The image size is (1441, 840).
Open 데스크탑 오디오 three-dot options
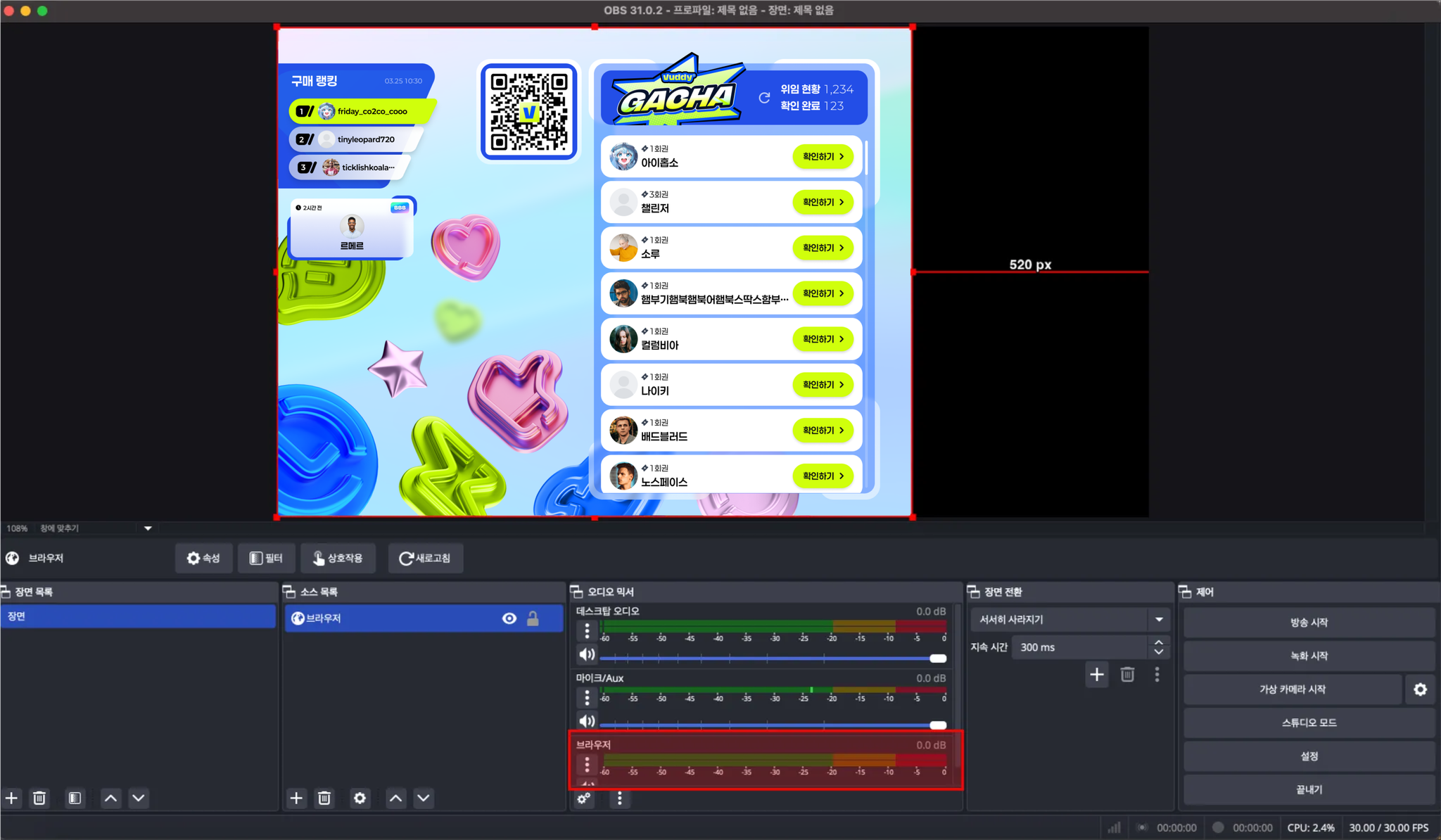point(587,630)
